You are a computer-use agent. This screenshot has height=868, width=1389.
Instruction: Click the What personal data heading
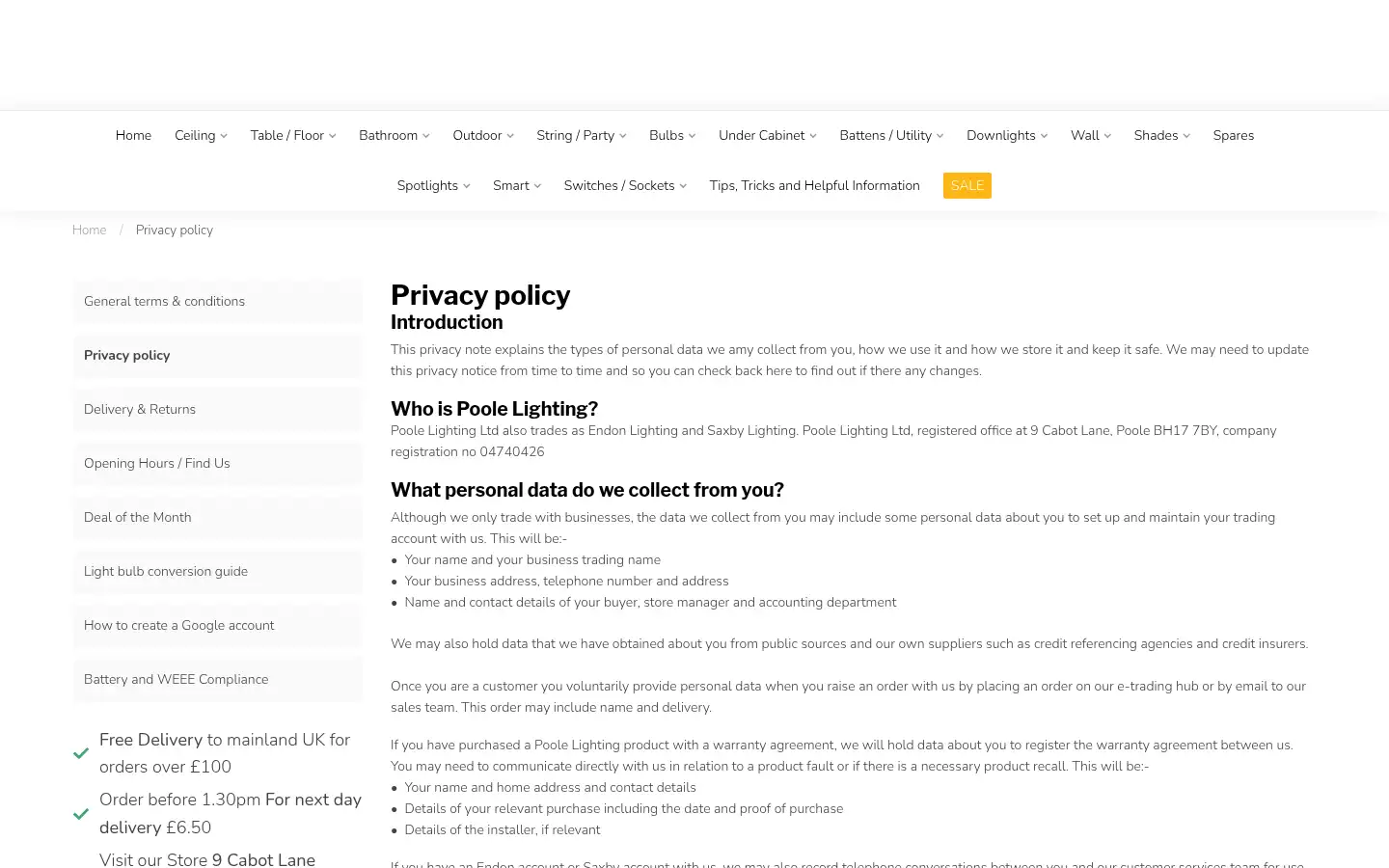tap(587, 490)
